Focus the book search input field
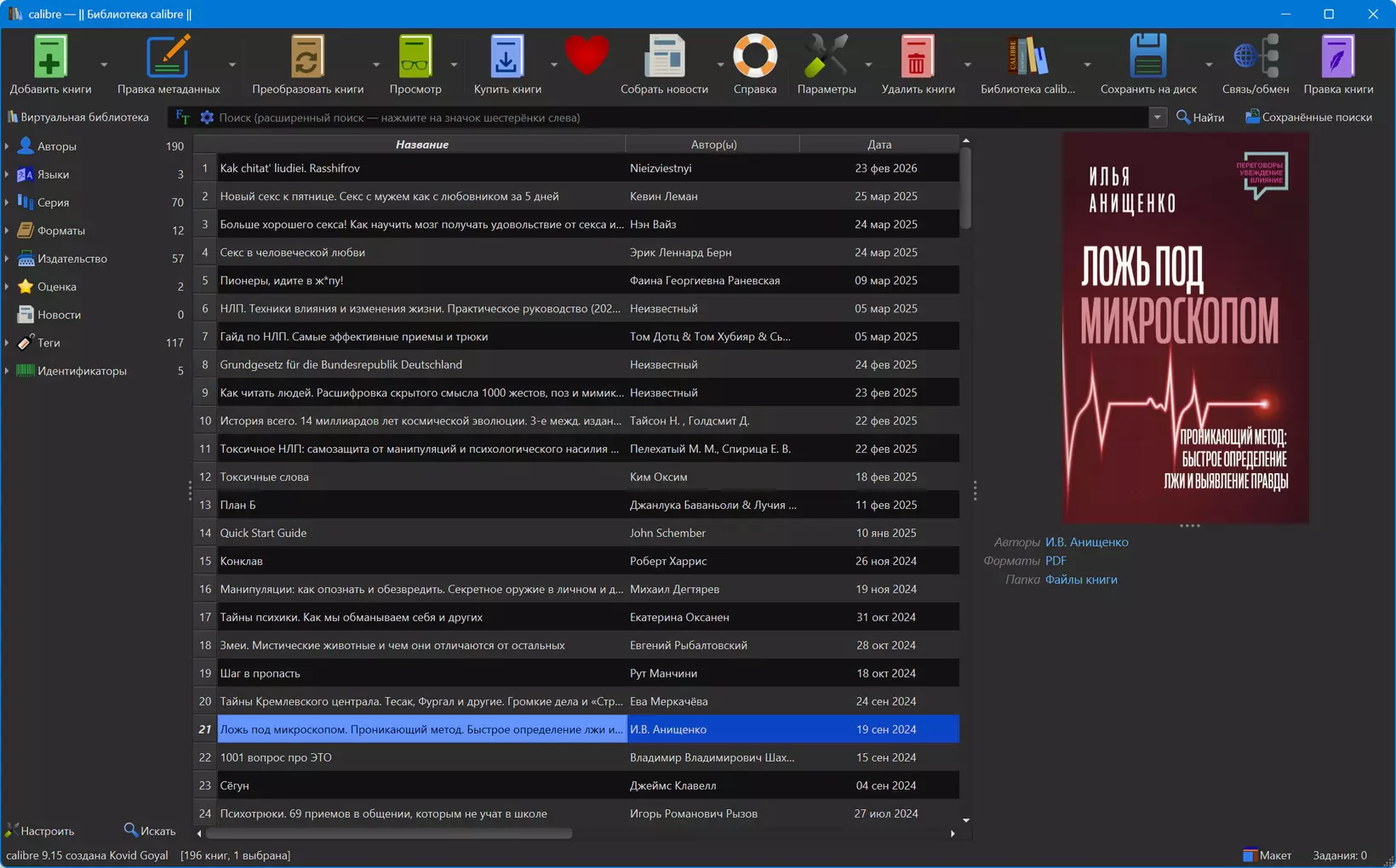Screen dimensions: 1396x868 coord(681,117)
